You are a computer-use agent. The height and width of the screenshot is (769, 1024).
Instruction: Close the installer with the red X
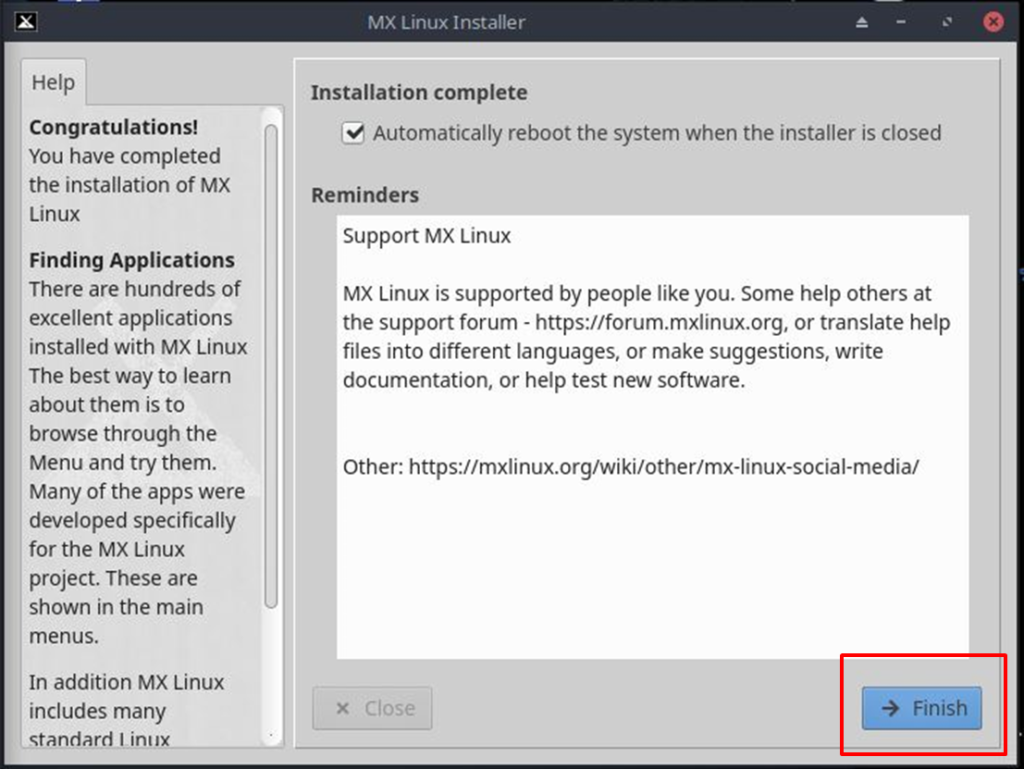pyautogui.click(x=992, y=22)
